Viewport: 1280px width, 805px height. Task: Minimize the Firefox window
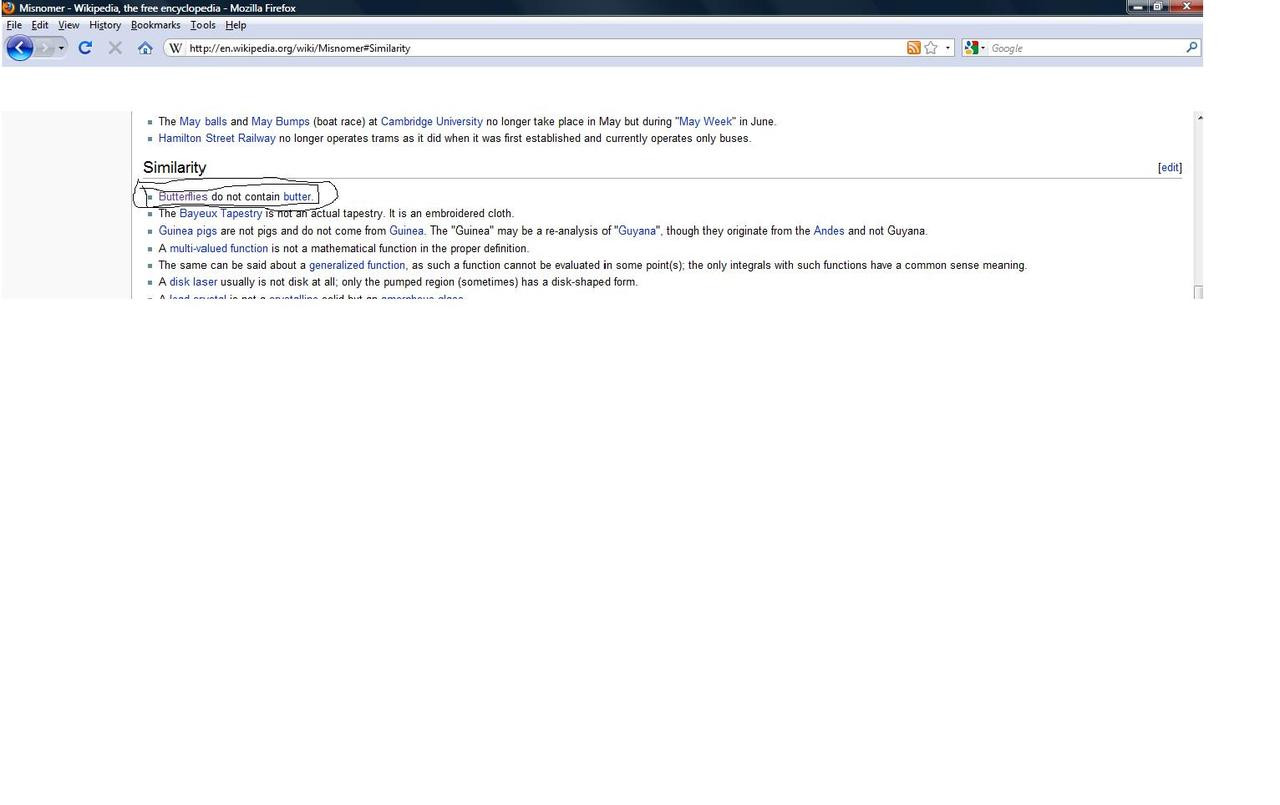tap(1138, 7)
